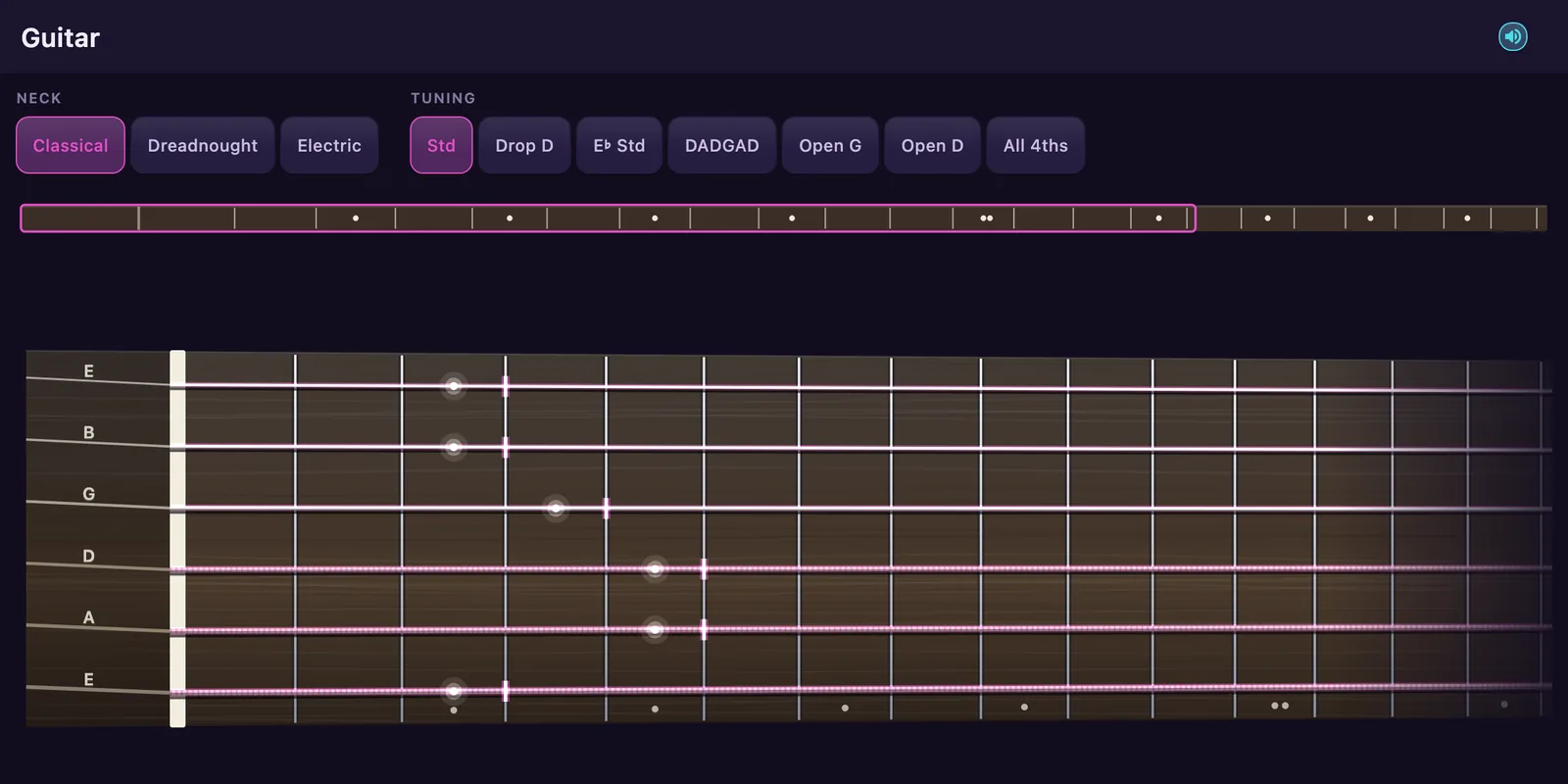Apply DADGAD tuning
This screenshot has height=784, width=1568.
point(722,145)
